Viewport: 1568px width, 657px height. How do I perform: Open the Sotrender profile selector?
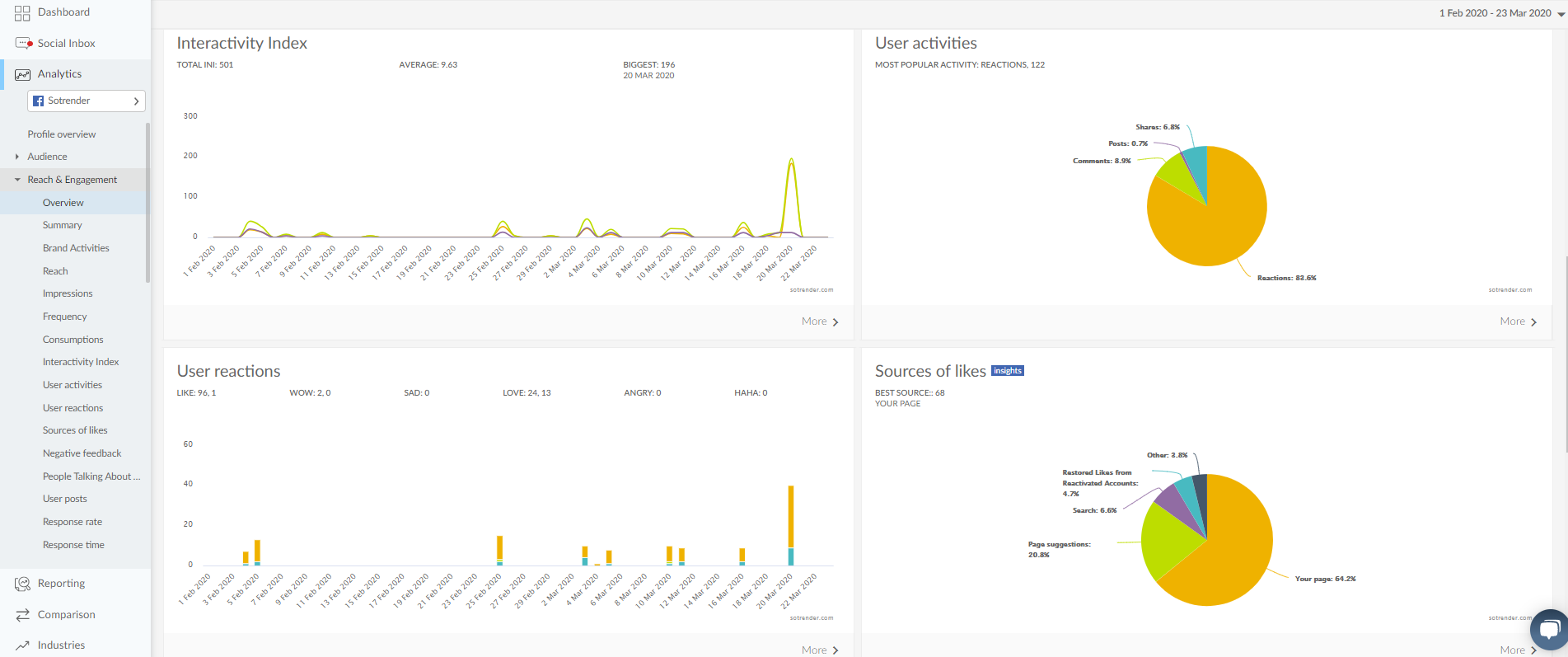(x=87, y=101)
